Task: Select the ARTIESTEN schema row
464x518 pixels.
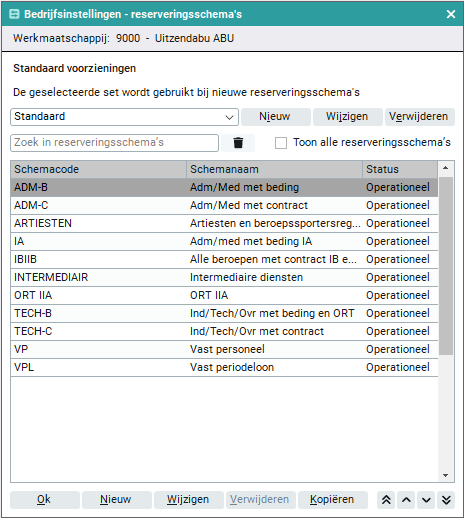Action: [x=224, y=223]
